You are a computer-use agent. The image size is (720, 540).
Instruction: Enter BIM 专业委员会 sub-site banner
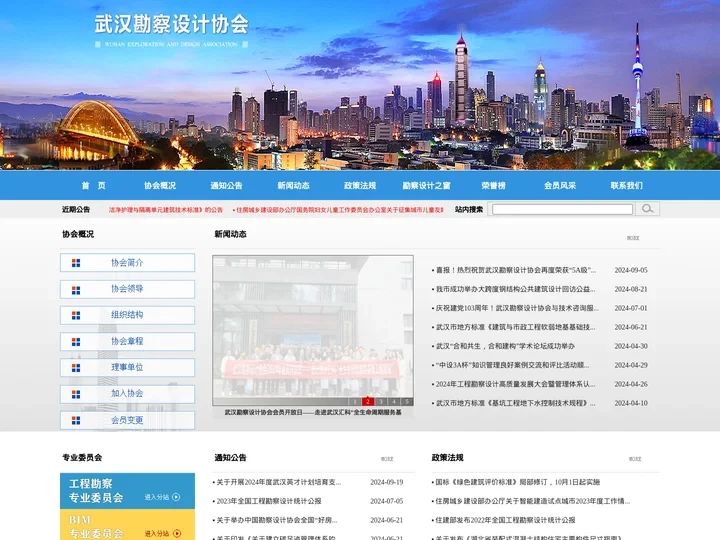point(127,525)
